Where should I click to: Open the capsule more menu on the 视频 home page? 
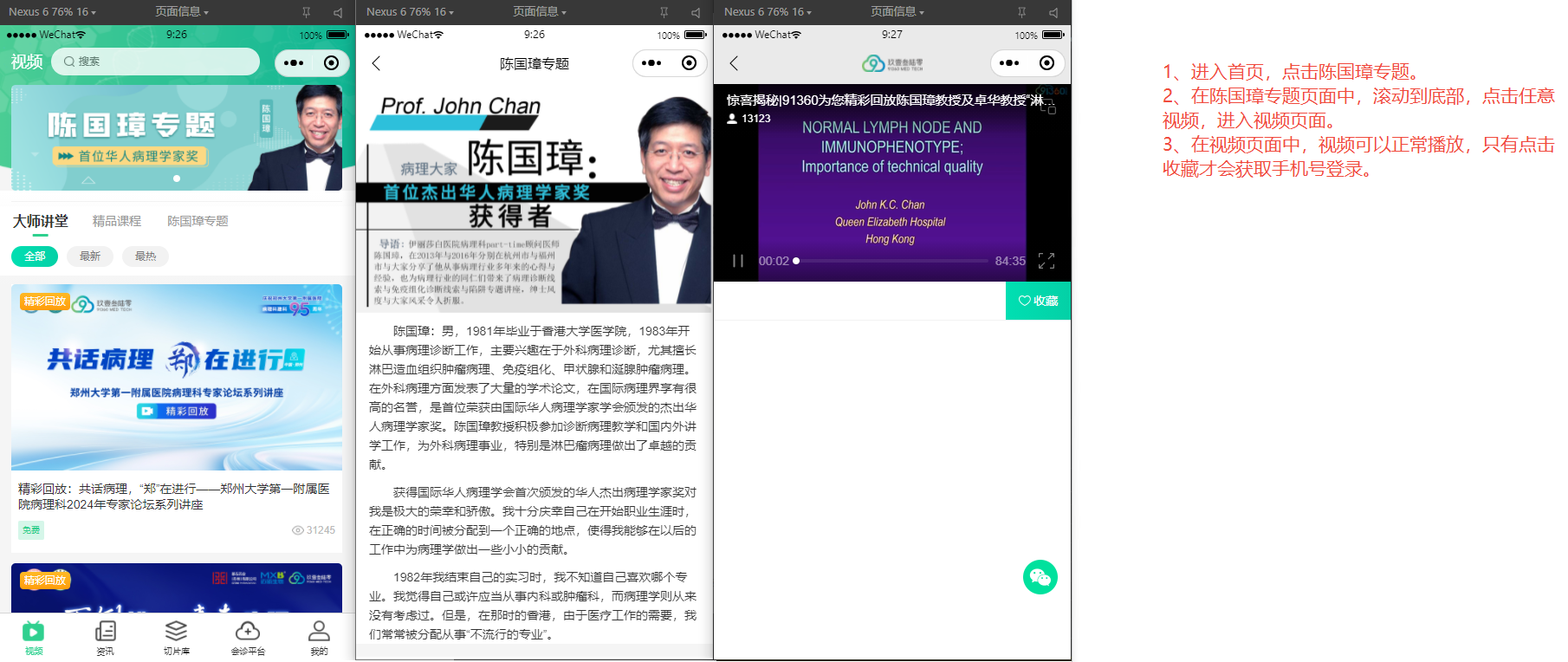click(x=294, y=62)
